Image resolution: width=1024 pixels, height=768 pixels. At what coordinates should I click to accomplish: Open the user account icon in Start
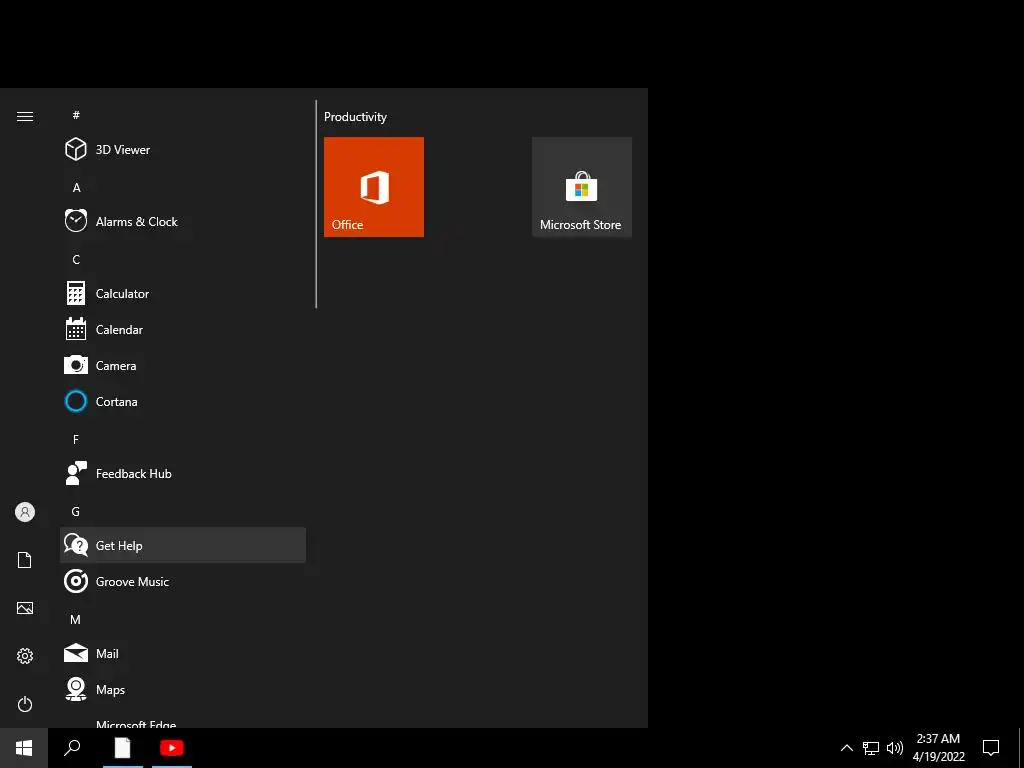point(25,512)
